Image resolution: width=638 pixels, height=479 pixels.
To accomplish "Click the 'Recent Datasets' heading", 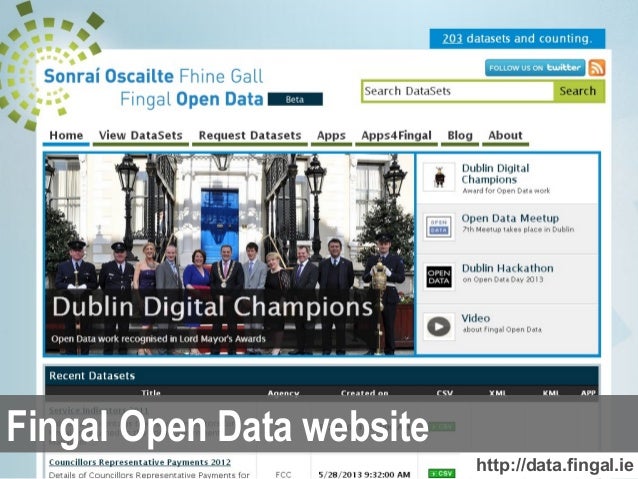I will pos(92,376).
